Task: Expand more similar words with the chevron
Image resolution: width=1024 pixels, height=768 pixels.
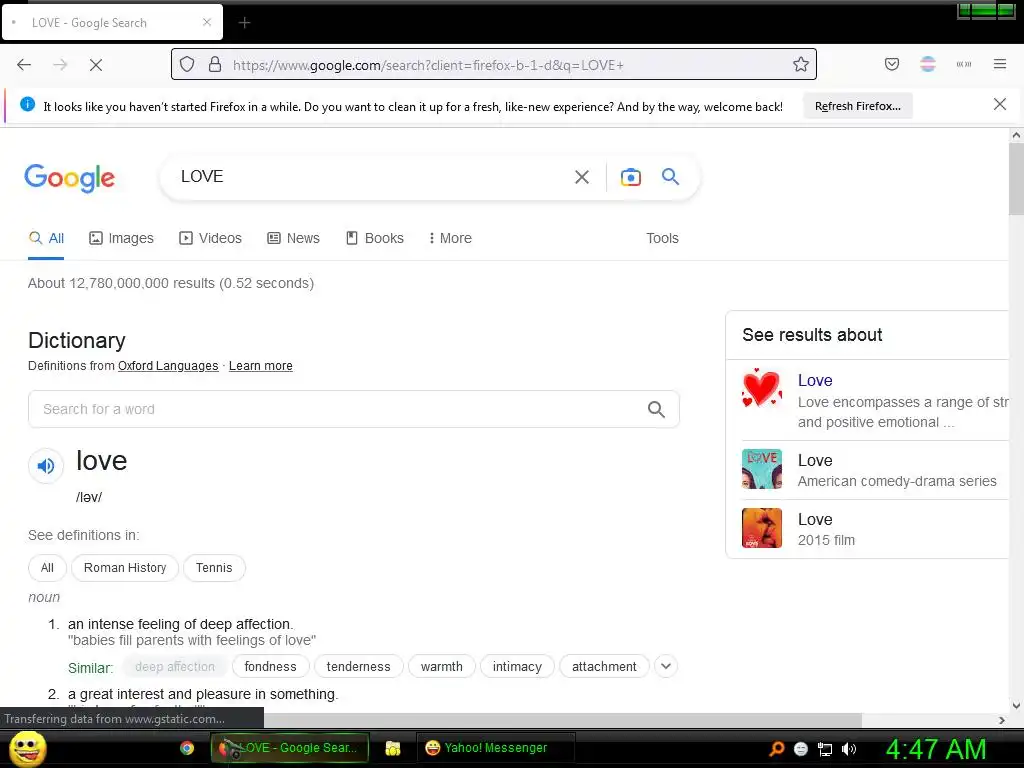Action: click(665, 667)
